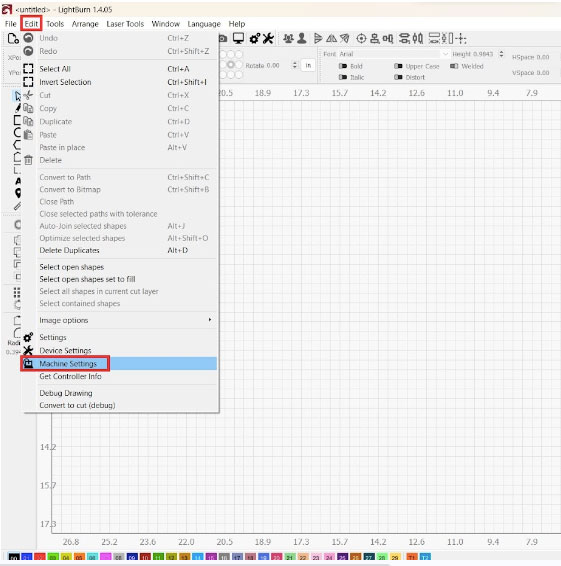Click the wrench Device Settings toolbar icon

(x=268, y=38)
